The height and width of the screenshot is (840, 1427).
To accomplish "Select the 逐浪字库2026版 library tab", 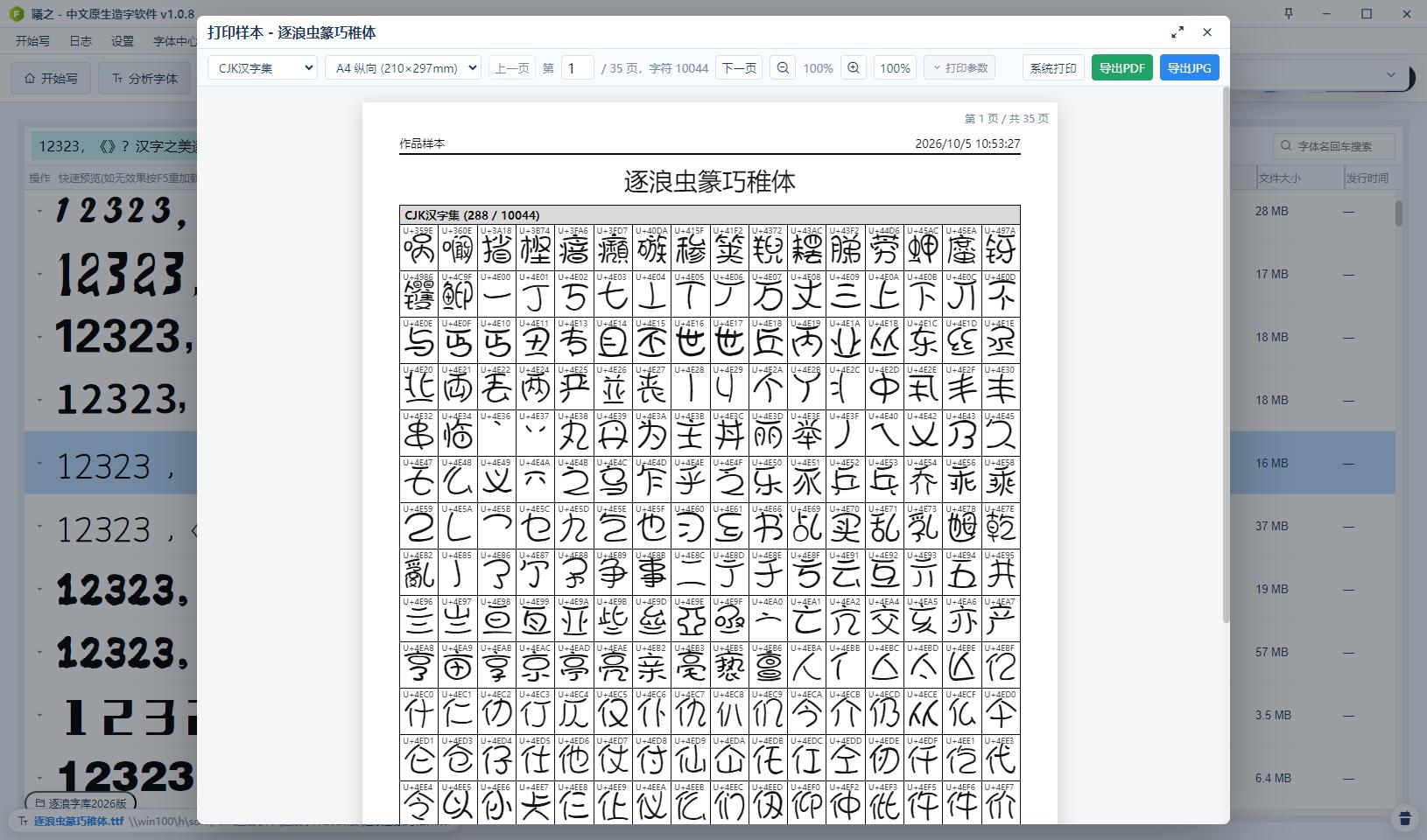I will click(x=80, y=803).
